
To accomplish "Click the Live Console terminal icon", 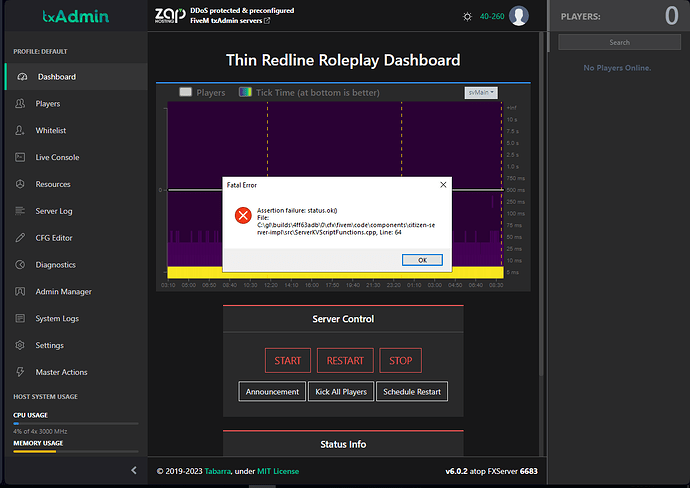I will pos(21,157).
